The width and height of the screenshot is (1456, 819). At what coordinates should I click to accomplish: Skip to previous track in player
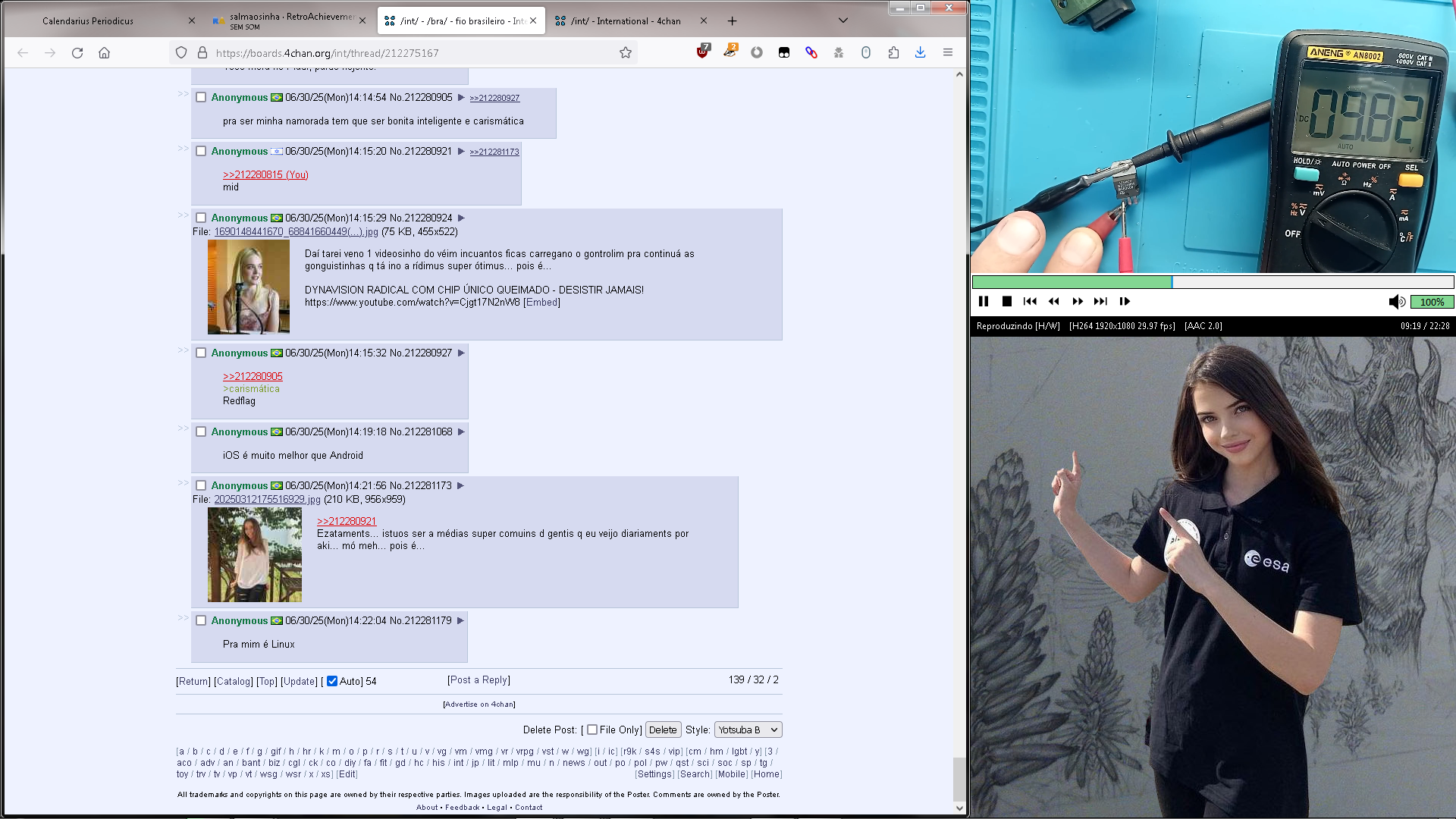(1030, 301)
